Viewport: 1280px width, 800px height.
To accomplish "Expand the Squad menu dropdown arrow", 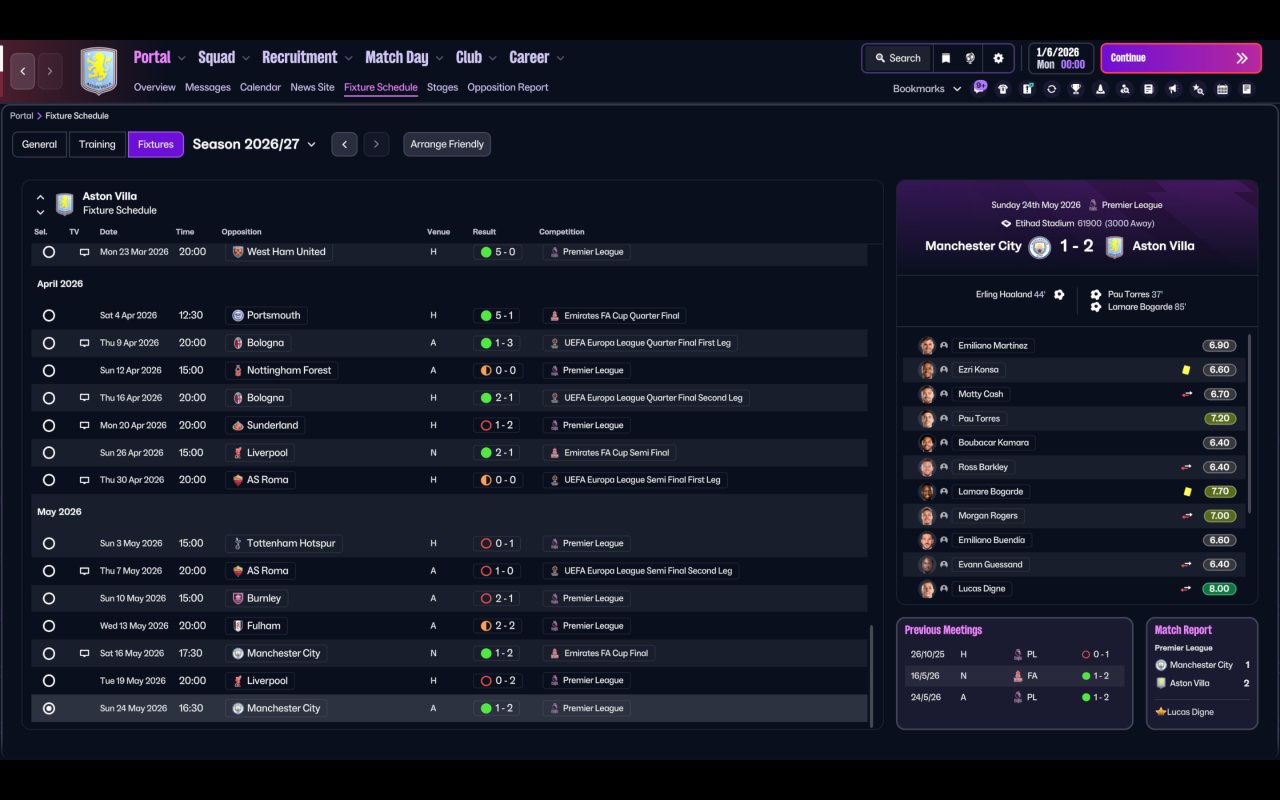I will 246,59.
